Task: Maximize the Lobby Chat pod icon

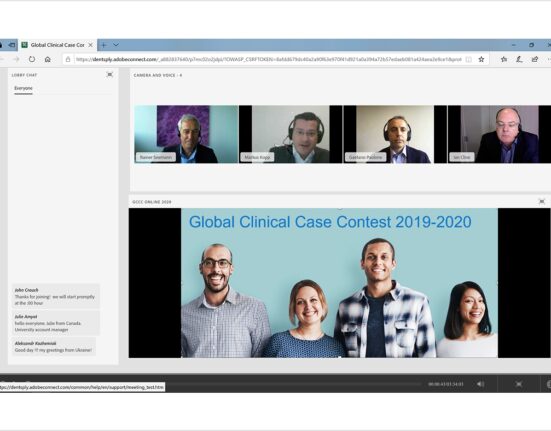Action: click(x=110, y=74)
